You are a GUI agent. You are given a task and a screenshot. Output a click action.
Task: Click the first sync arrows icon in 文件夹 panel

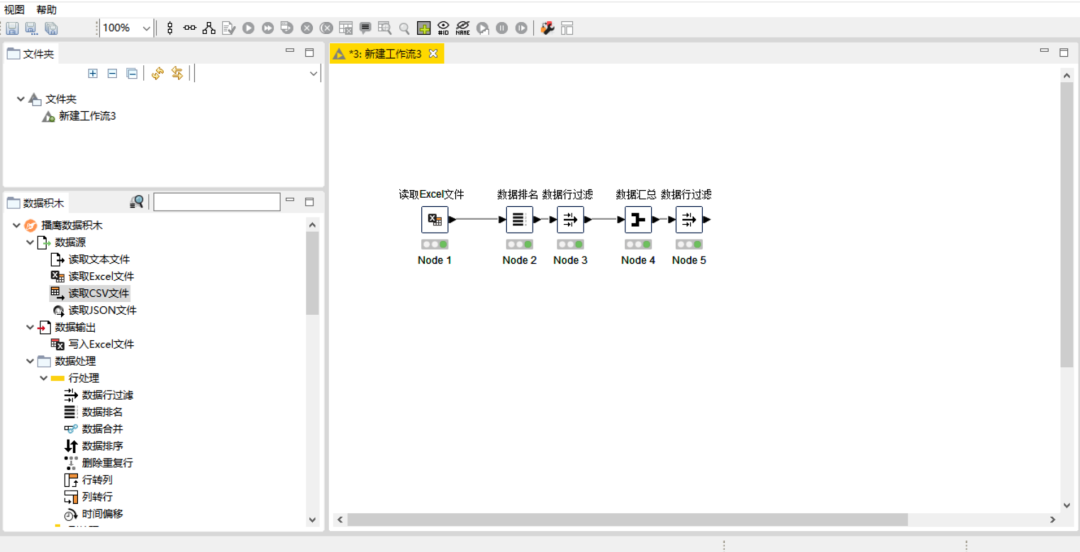click(x=158, y=73)
